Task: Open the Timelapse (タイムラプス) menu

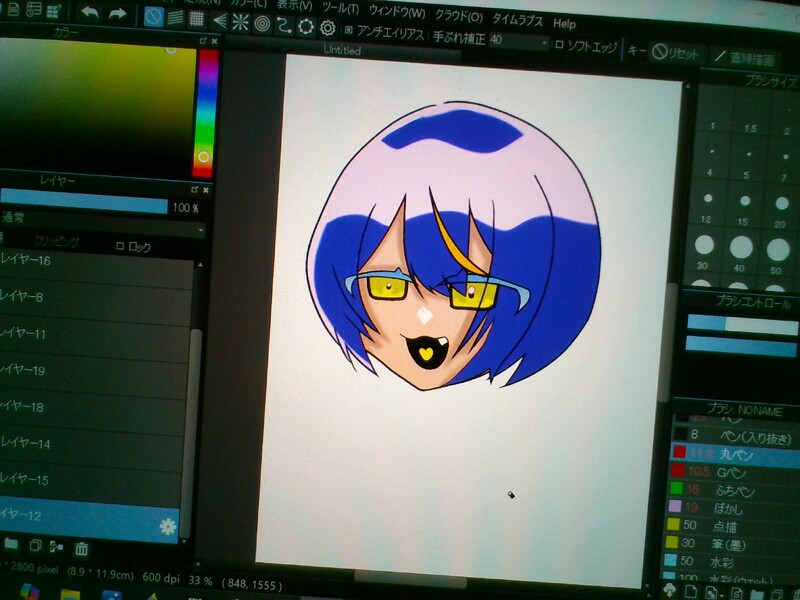Action: [x=517, y=20]
